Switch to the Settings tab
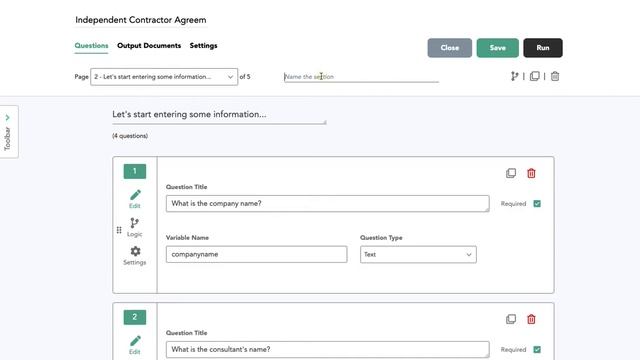The width and height of the screenshot is (640, 360). click(x=203, y=46)
